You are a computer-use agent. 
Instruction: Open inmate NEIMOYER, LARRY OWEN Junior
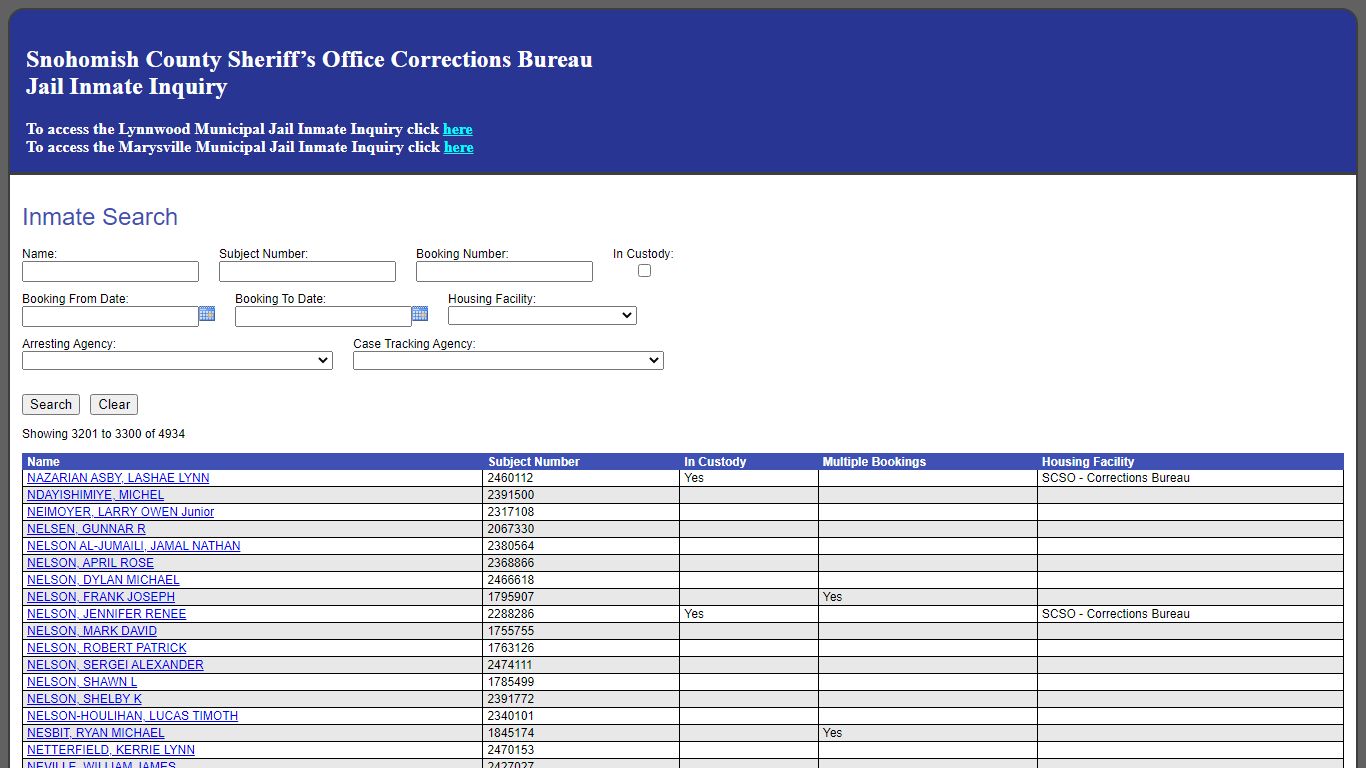(120, 512)
